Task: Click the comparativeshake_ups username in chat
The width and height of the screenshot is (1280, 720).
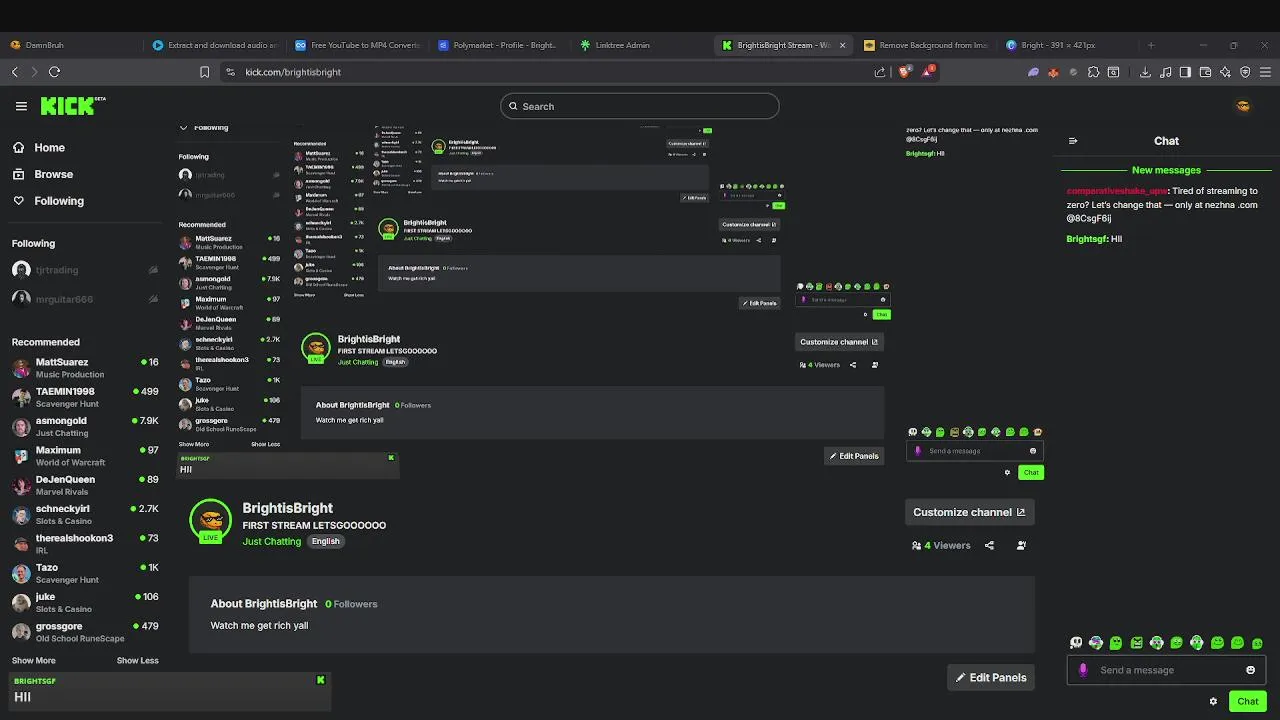Action: tap(1116, 190)
